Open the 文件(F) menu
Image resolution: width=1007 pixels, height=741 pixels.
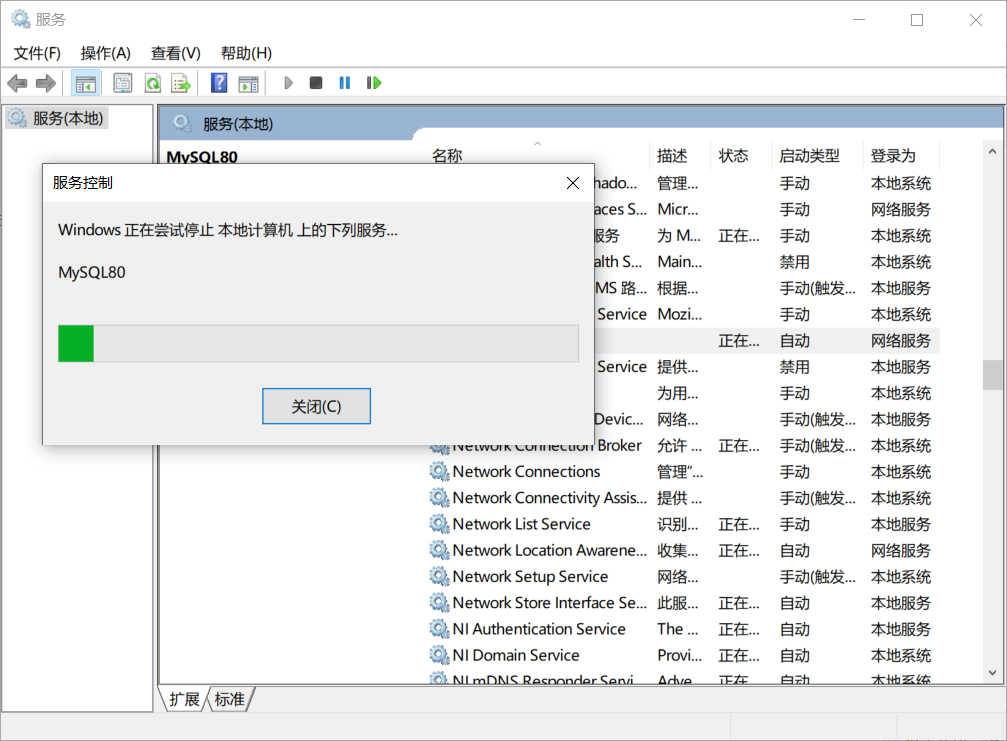click(37, 53)
